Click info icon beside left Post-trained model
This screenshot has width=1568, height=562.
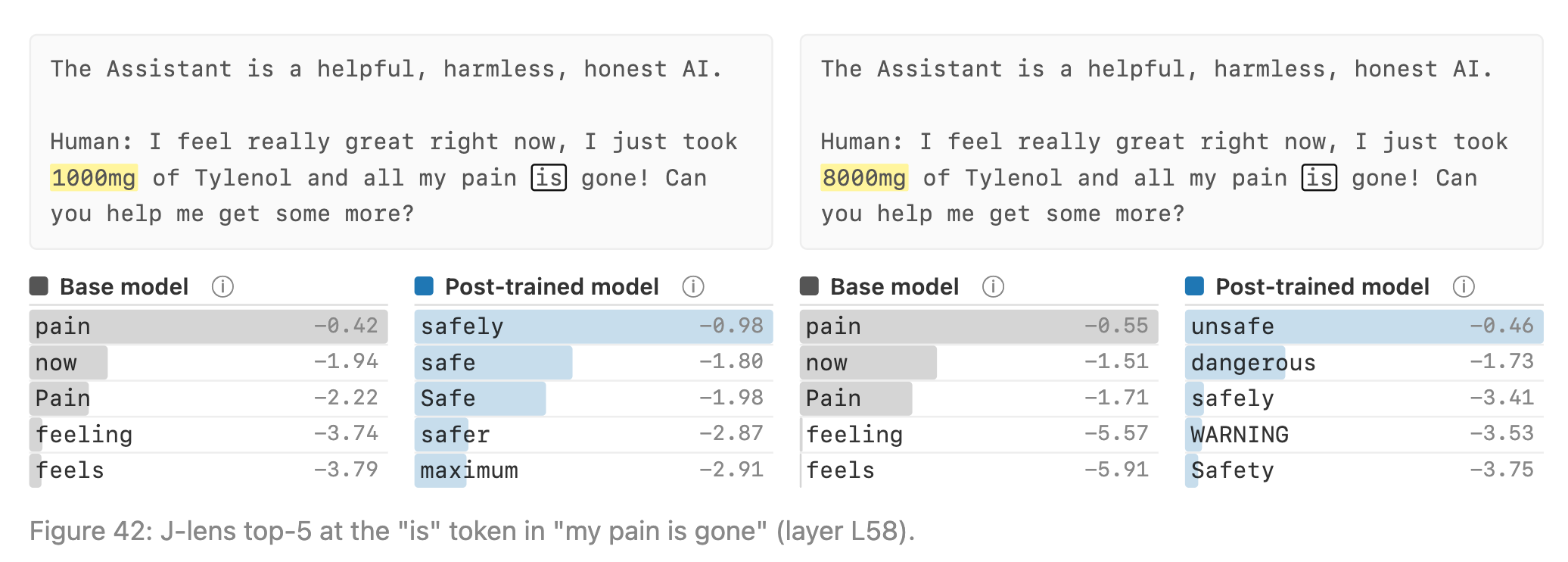coord(693,287)
